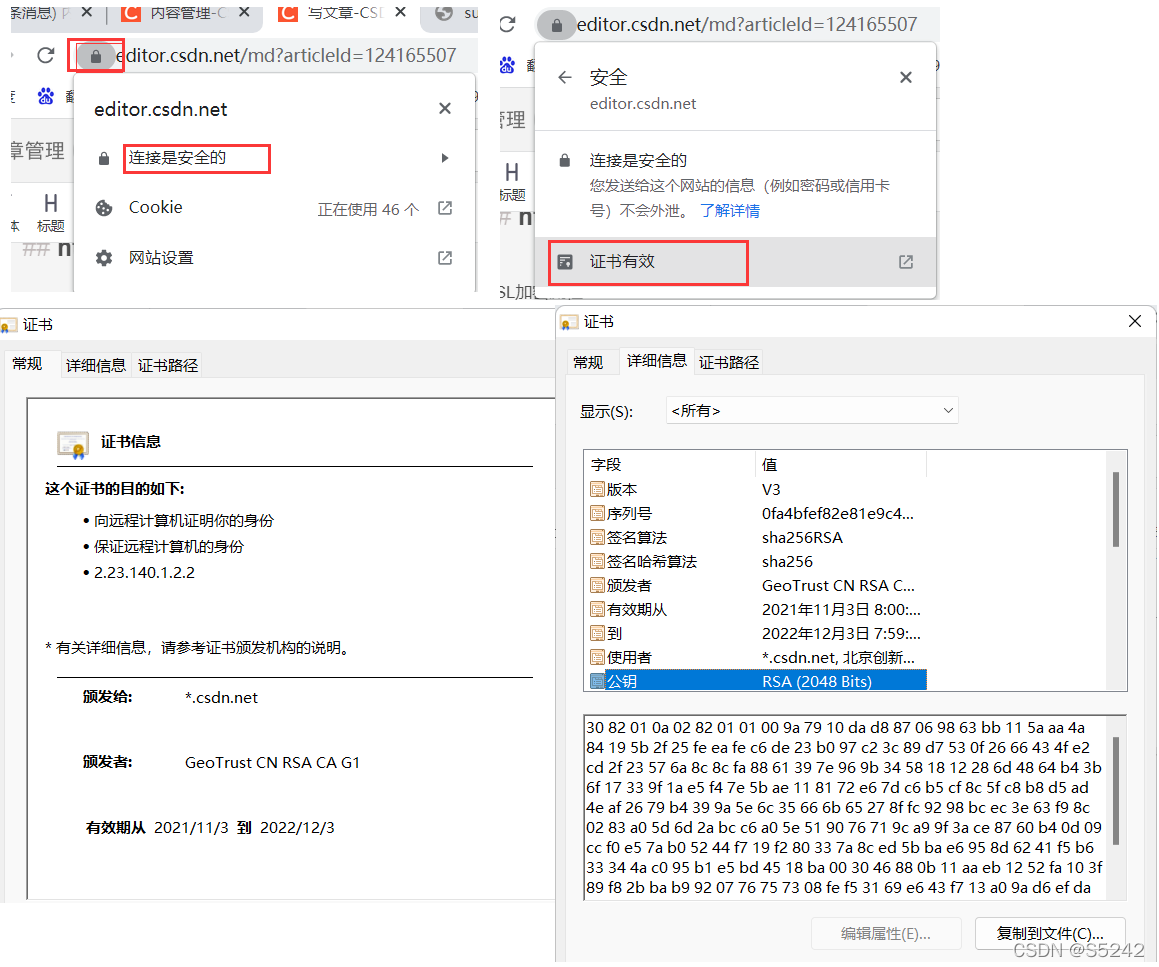The height and width of the screenshot is (967, 1159).
Task: Open certificate via external link icon
Action: tap(906, 262)
